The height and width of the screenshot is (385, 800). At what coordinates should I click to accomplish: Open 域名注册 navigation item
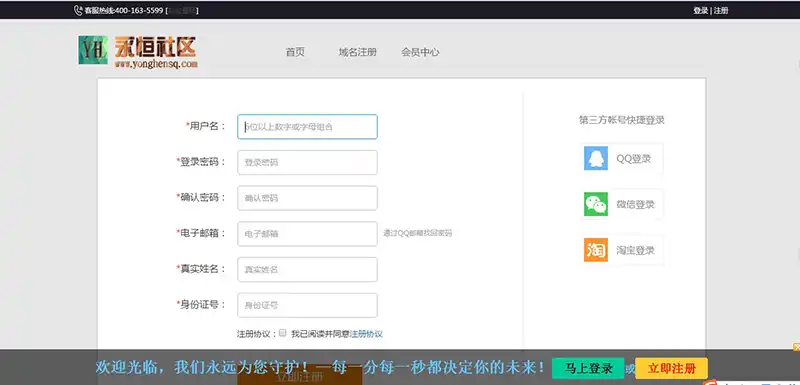coord(357,52)
